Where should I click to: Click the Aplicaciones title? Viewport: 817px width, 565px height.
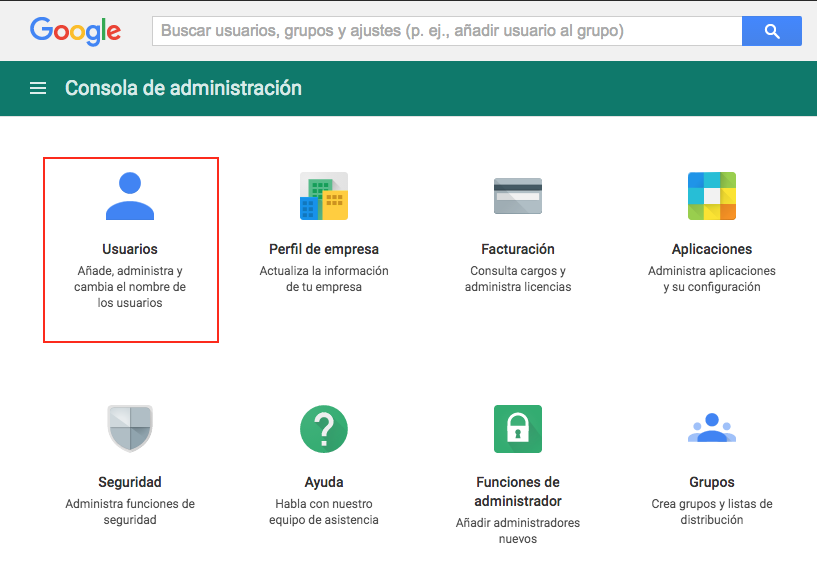pyautogui.click(x=712, y=249)
